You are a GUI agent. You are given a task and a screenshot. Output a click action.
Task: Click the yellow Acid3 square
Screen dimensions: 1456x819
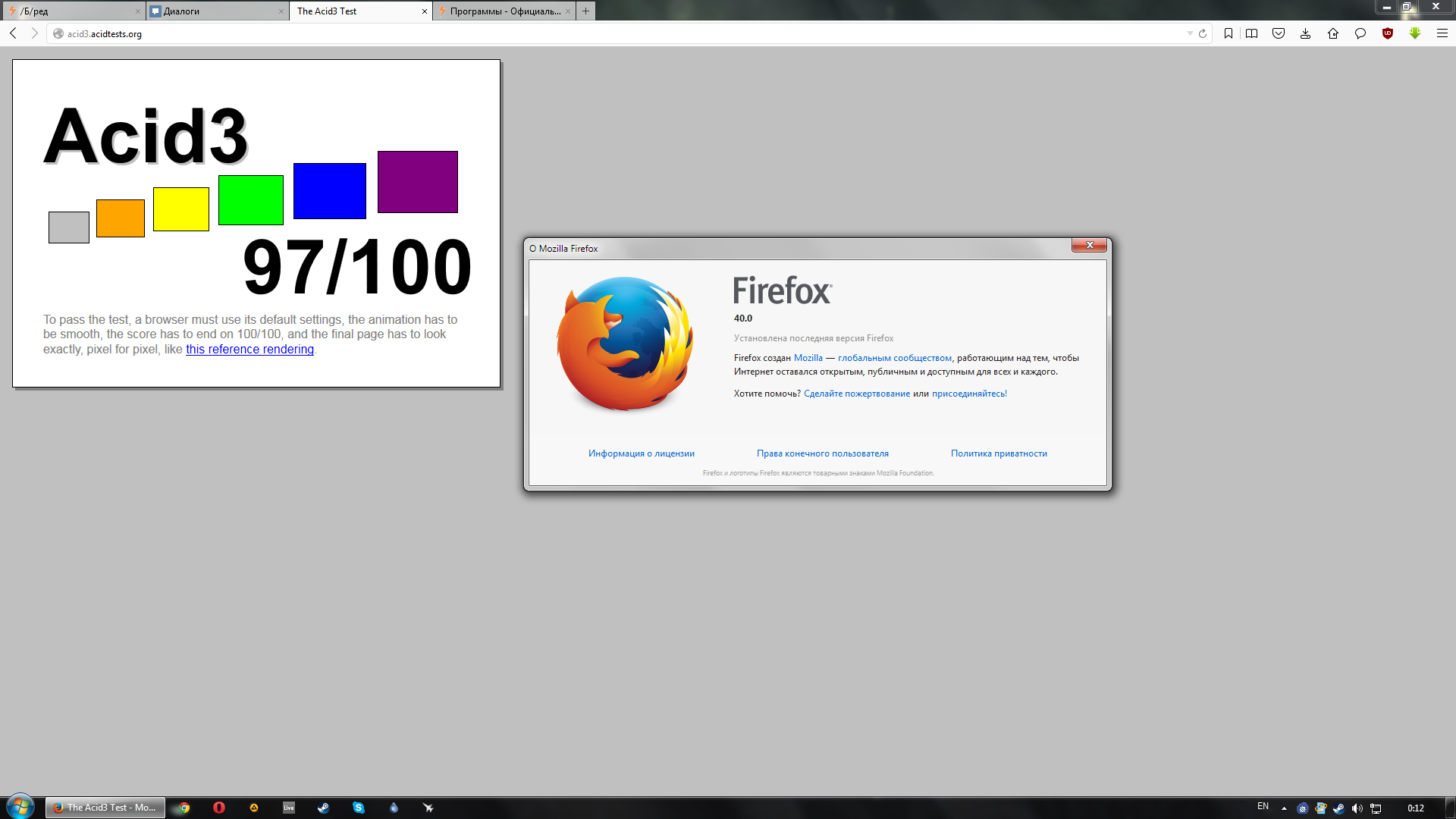coord(181,209)
